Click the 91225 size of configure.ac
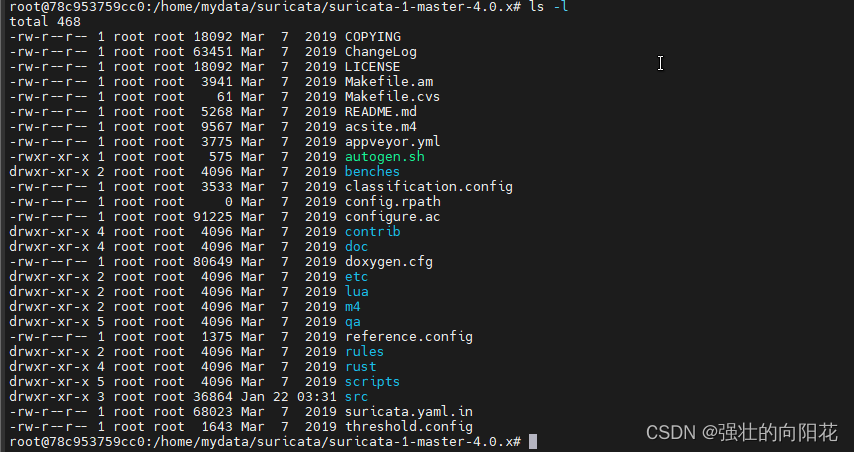Image resolution: width=854 pixels, height=452 pixels. pyautogui.click(x=213, y=217)
